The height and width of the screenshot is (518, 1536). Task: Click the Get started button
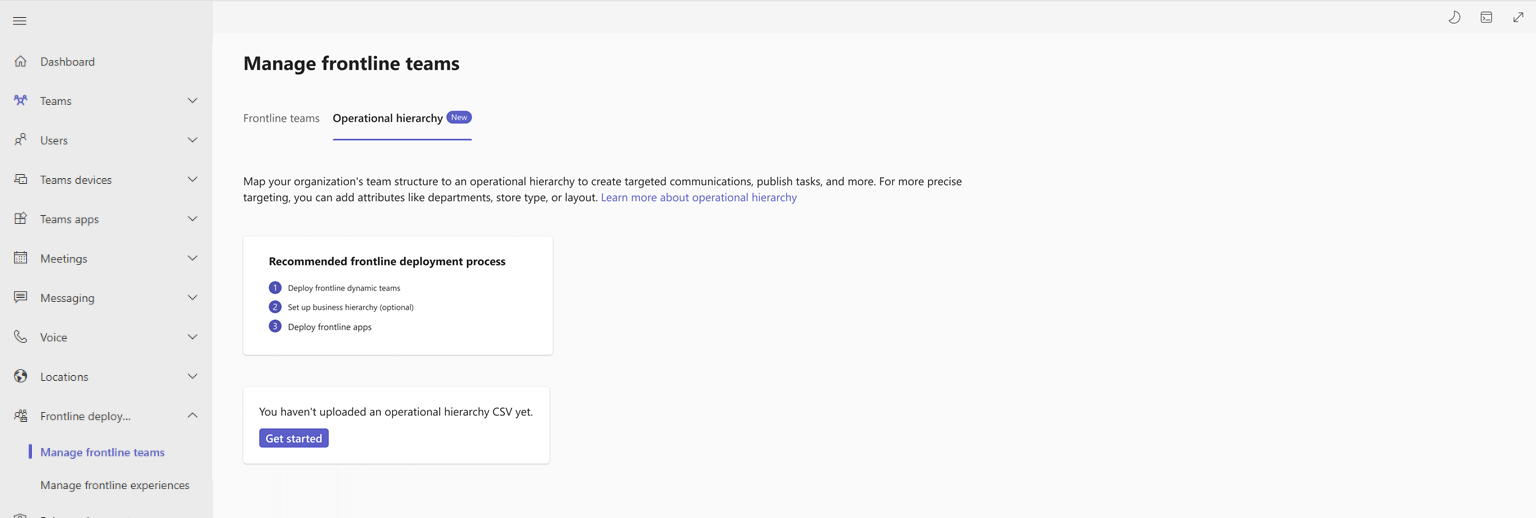tap(294, 438)
